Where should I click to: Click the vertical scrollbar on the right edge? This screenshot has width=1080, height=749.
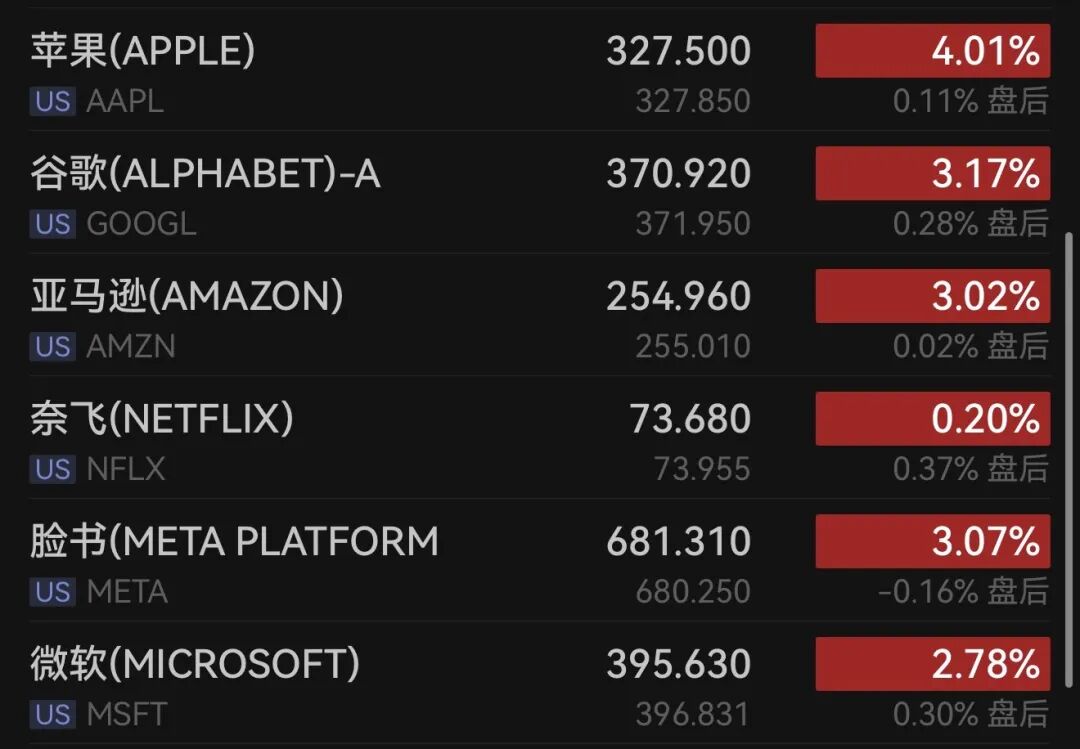click(x=1069, y=459)
